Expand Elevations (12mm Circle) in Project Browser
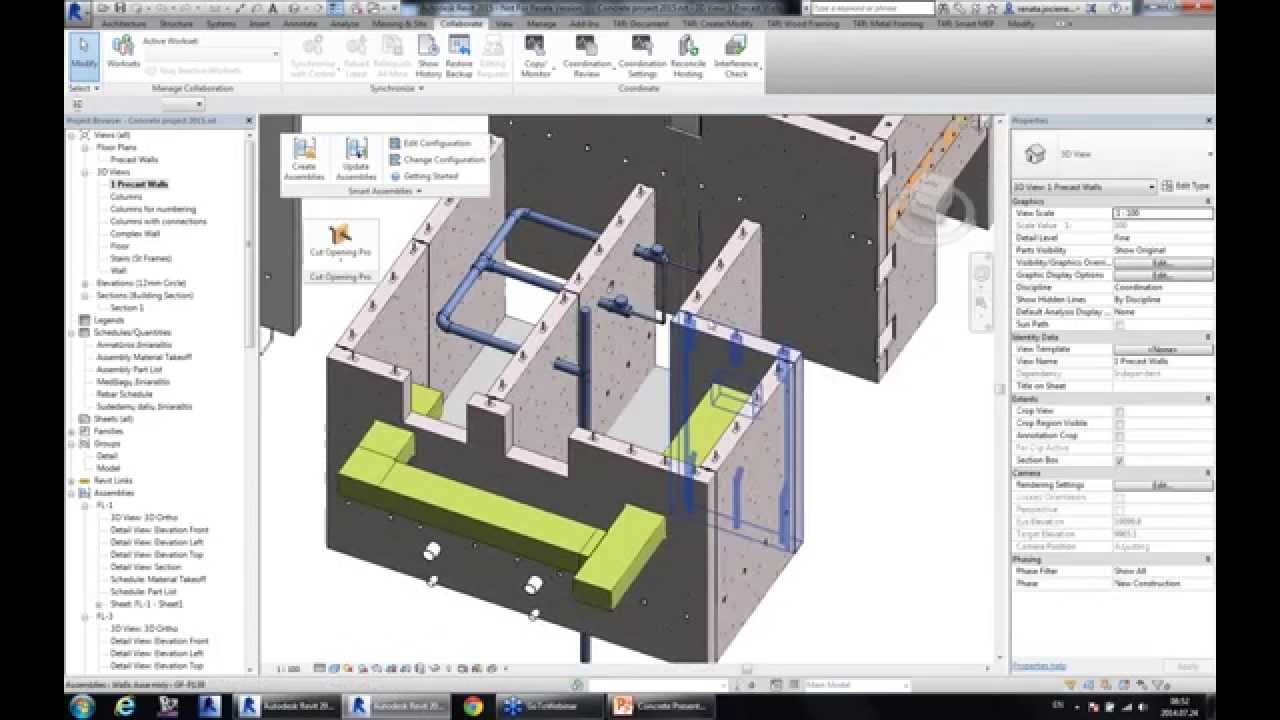The height and width of the screenshot is (720, 1280). [x=87, y=282]
